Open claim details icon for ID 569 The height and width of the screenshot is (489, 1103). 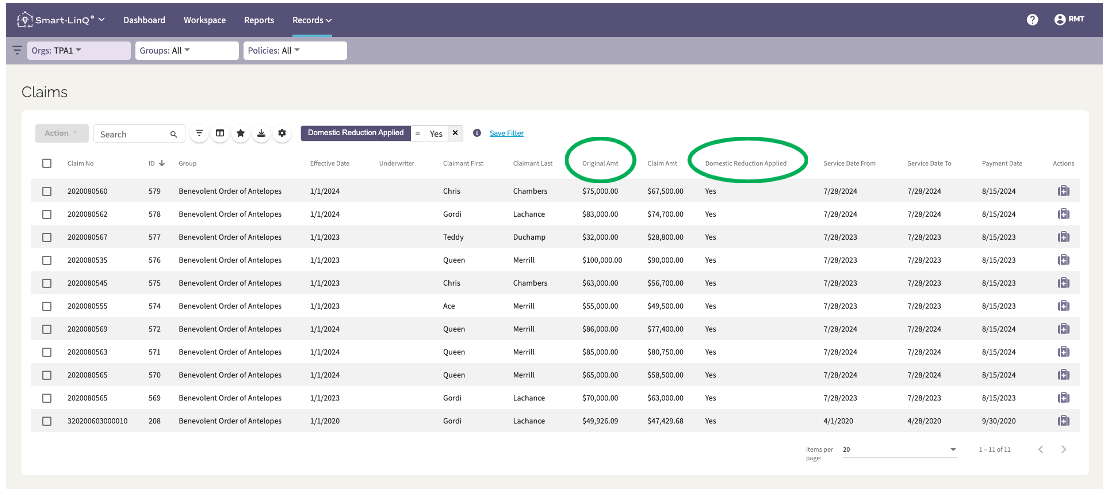(1064, 398)
